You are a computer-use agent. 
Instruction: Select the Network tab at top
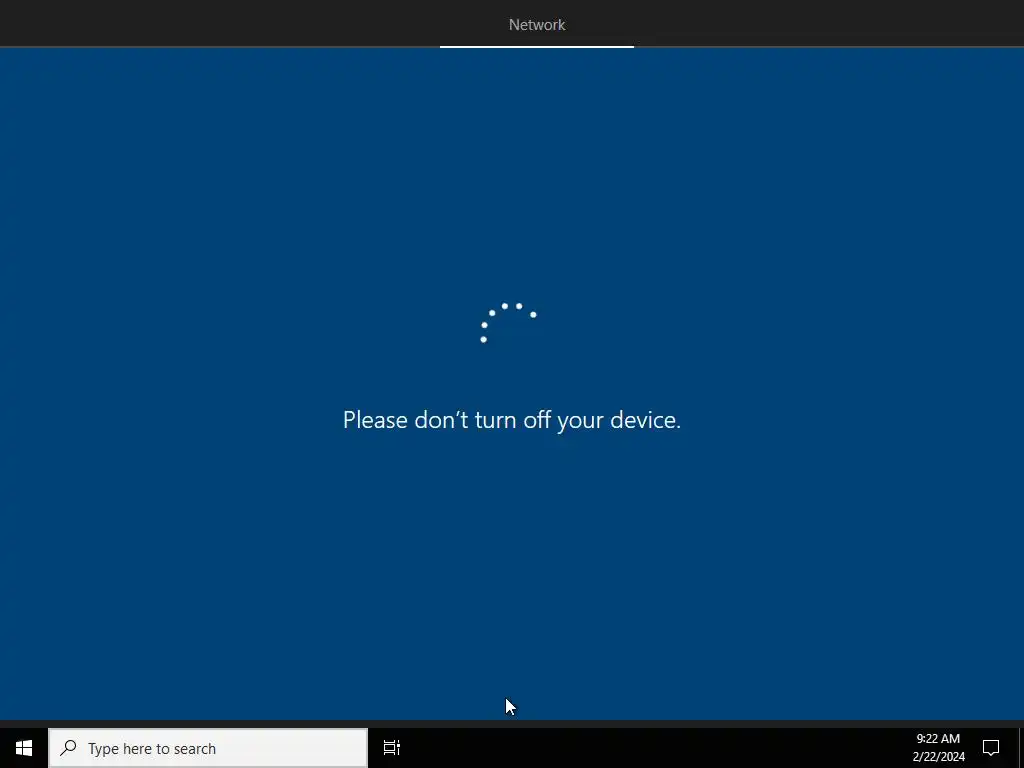pyautogui.click(x=537, y=25)
